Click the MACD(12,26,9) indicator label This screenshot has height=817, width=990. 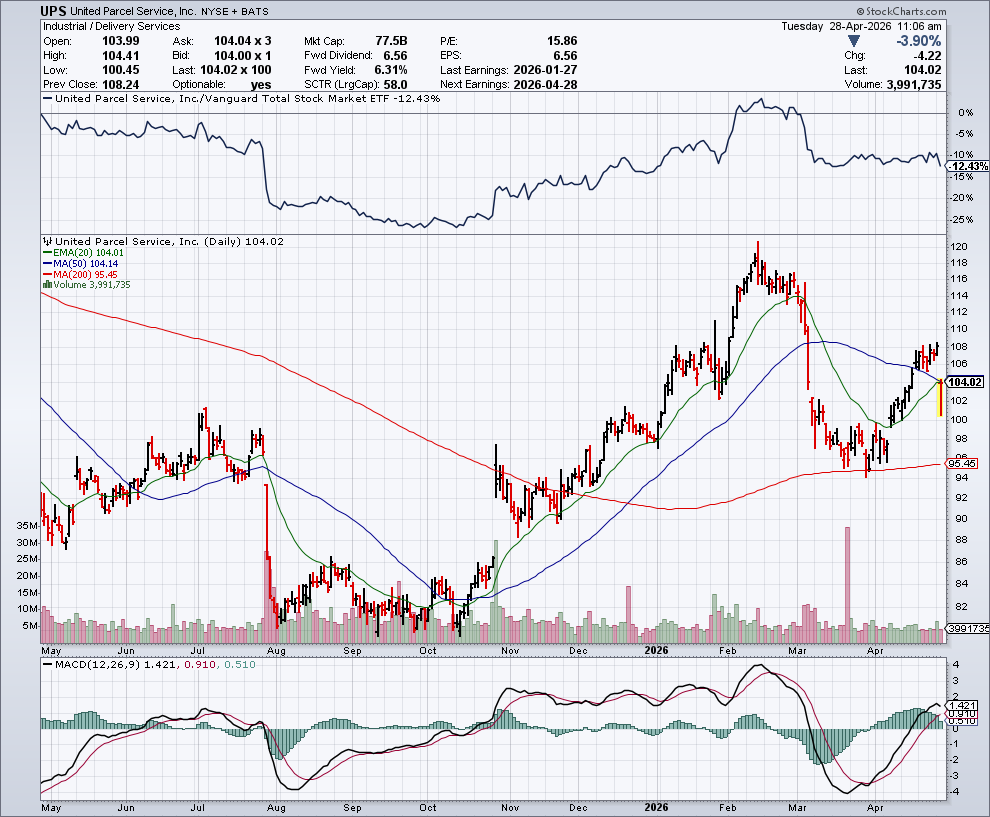(96, 663)
